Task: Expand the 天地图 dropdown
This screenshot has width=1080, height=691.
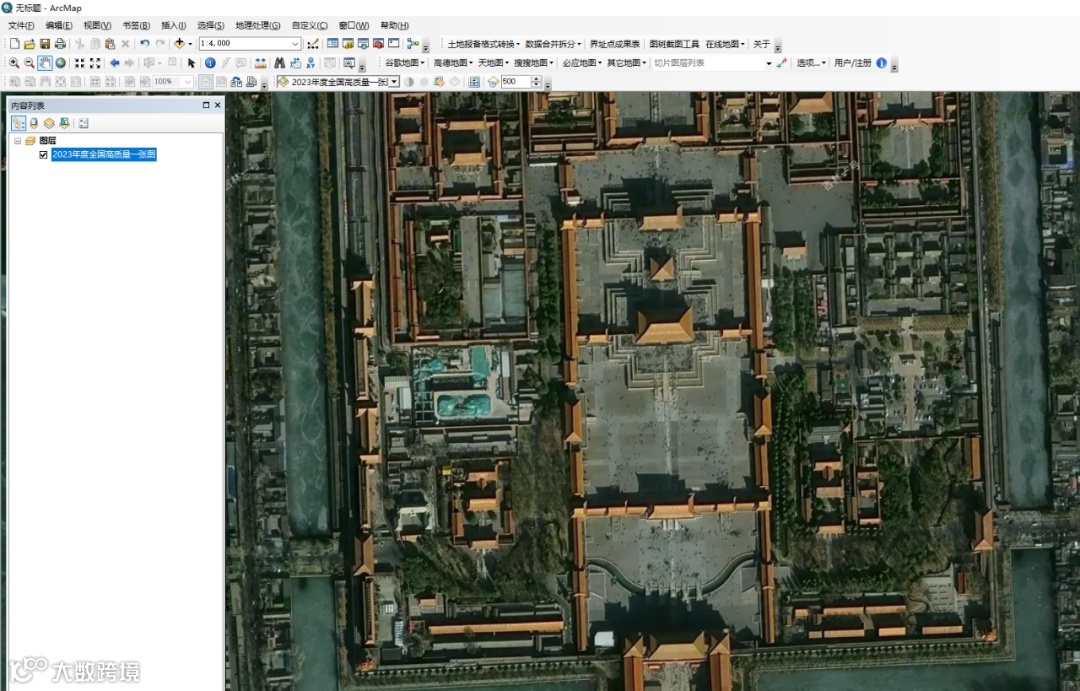Action: coord(493,63)
